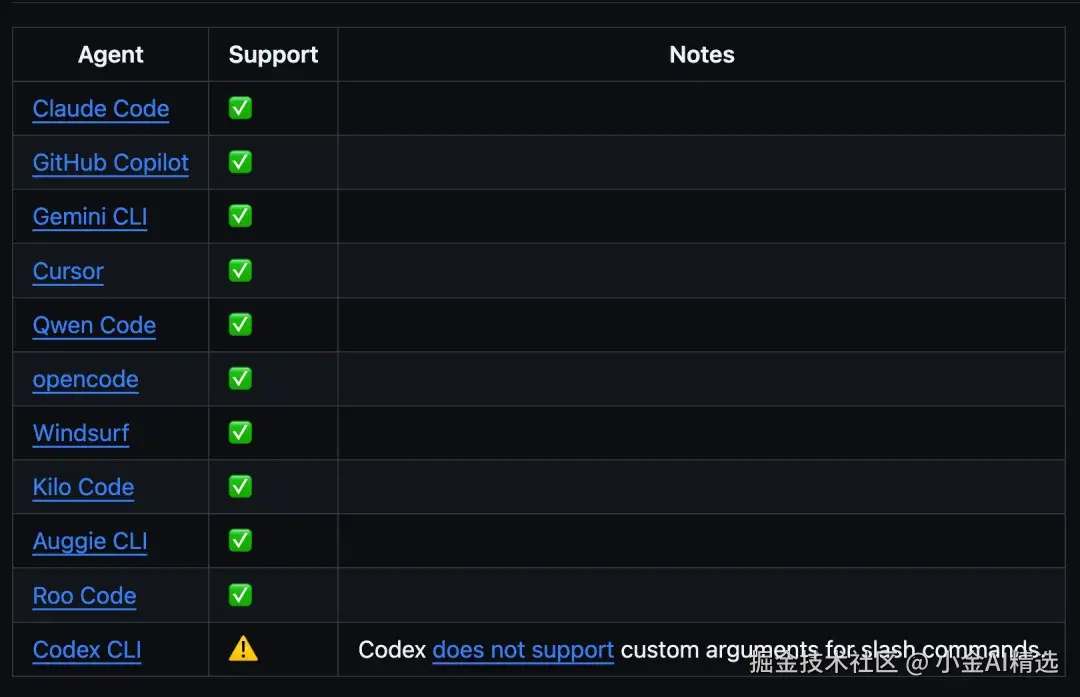Click the Roo Code green checkmark
Image resolution: width=1080 pixels, height=697 pixels.
[240, 595]
